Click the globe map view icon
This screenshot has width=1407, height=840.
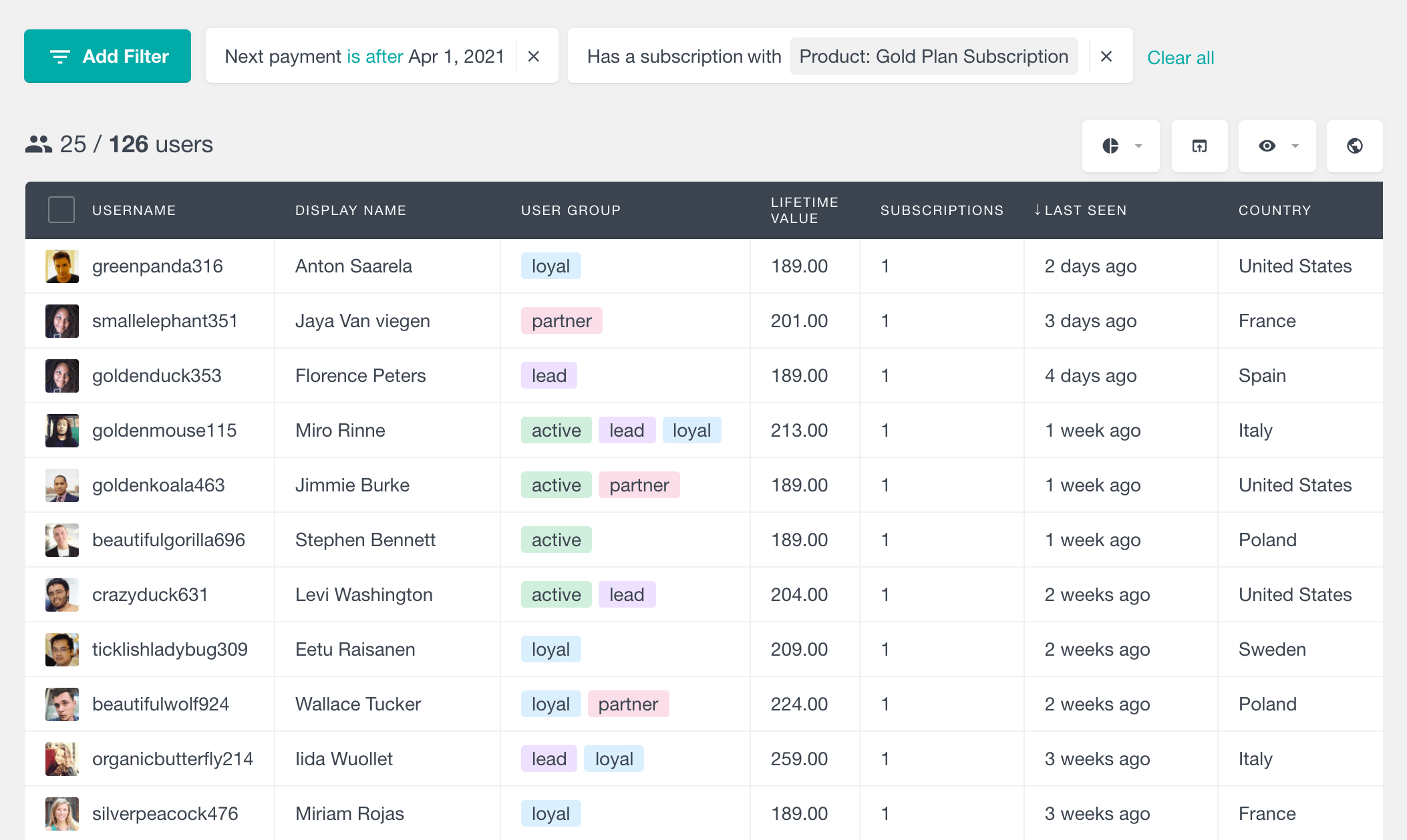coord(1354,146)
